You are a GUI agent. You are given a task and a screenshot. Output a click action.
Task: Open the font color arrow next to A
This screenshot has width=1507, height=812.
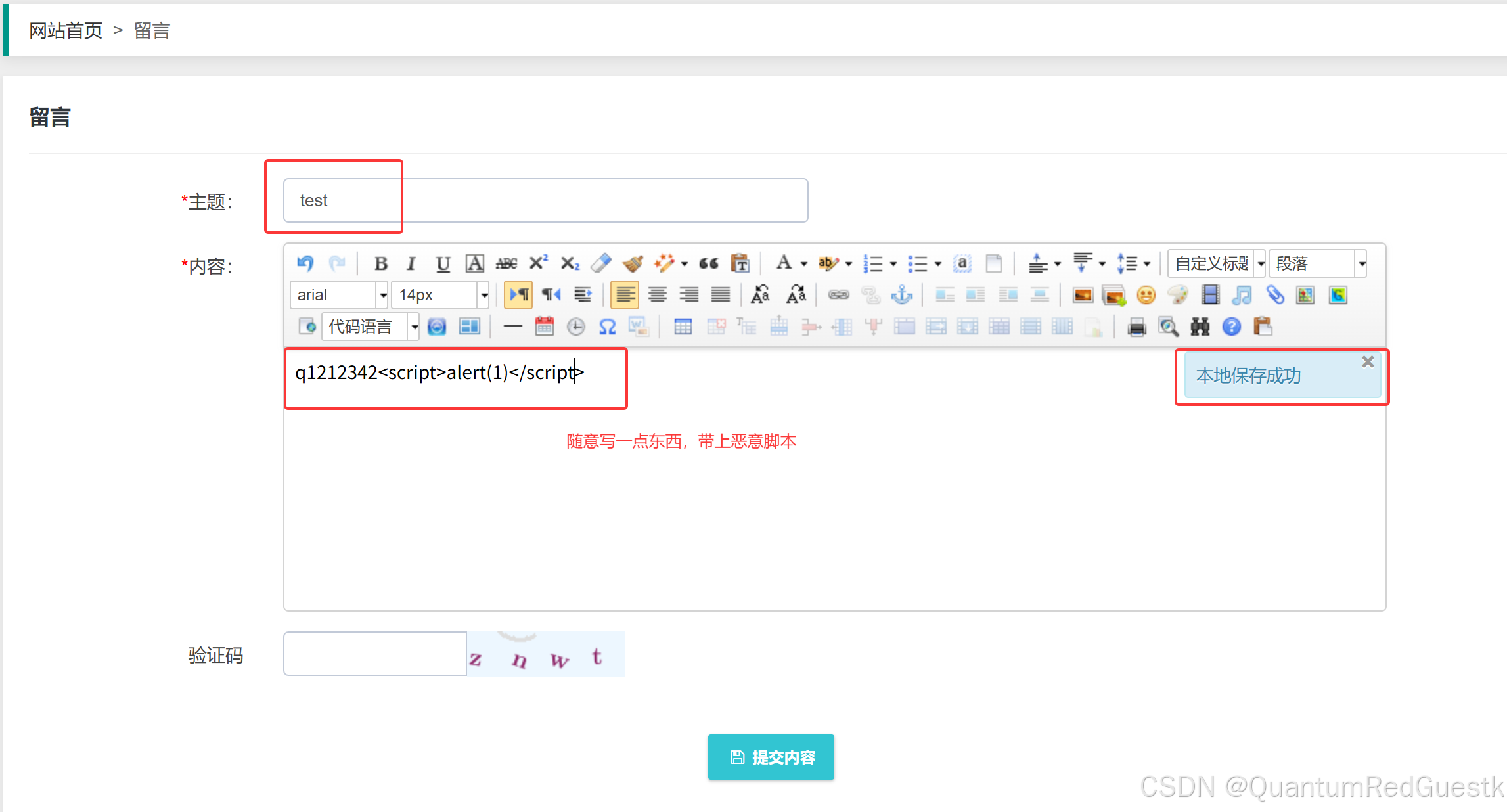(x=804, y=263)
